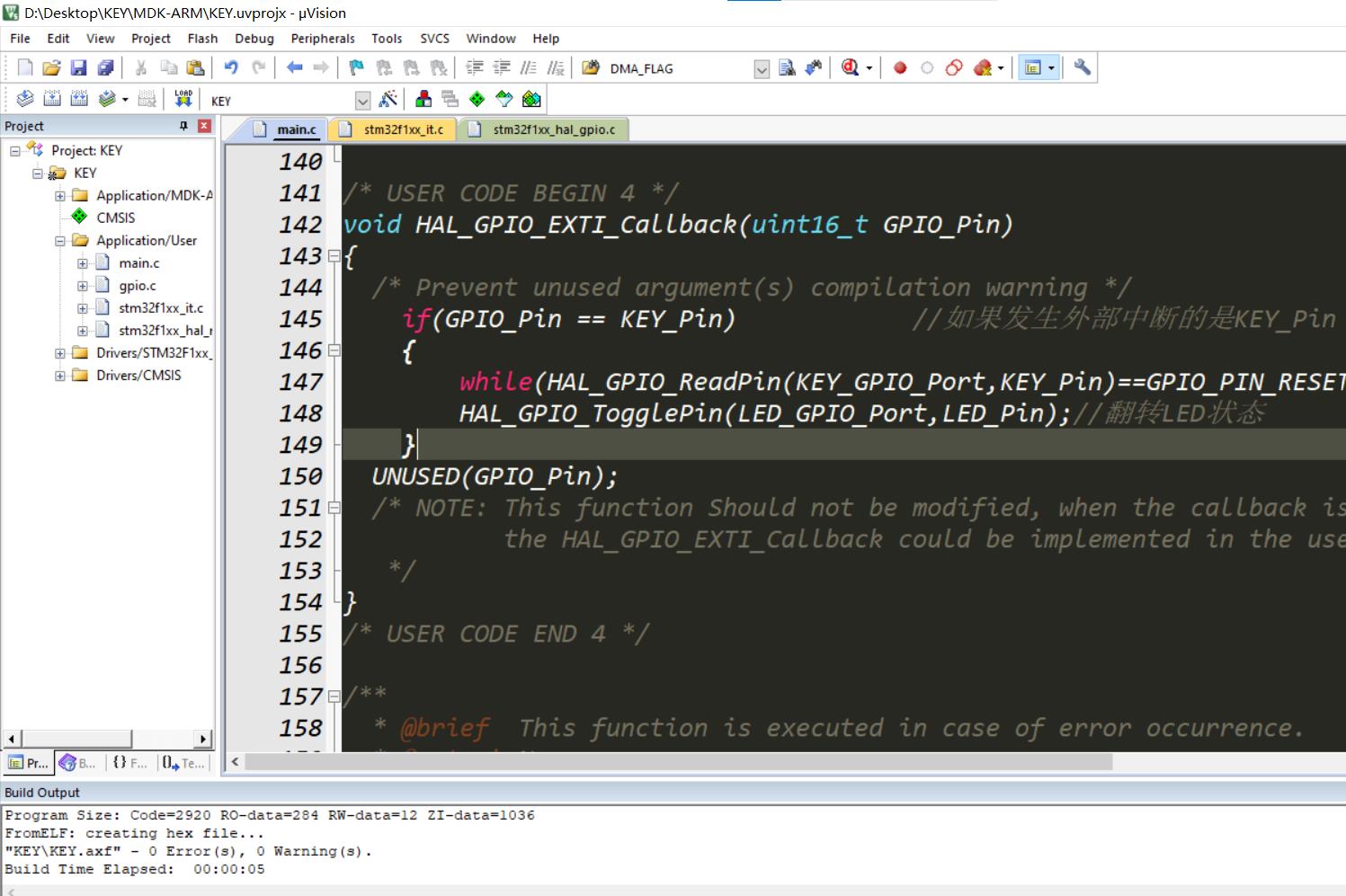Insert a bookmark with the flag icon
The image size is (1346, 896).
point(357,68)
